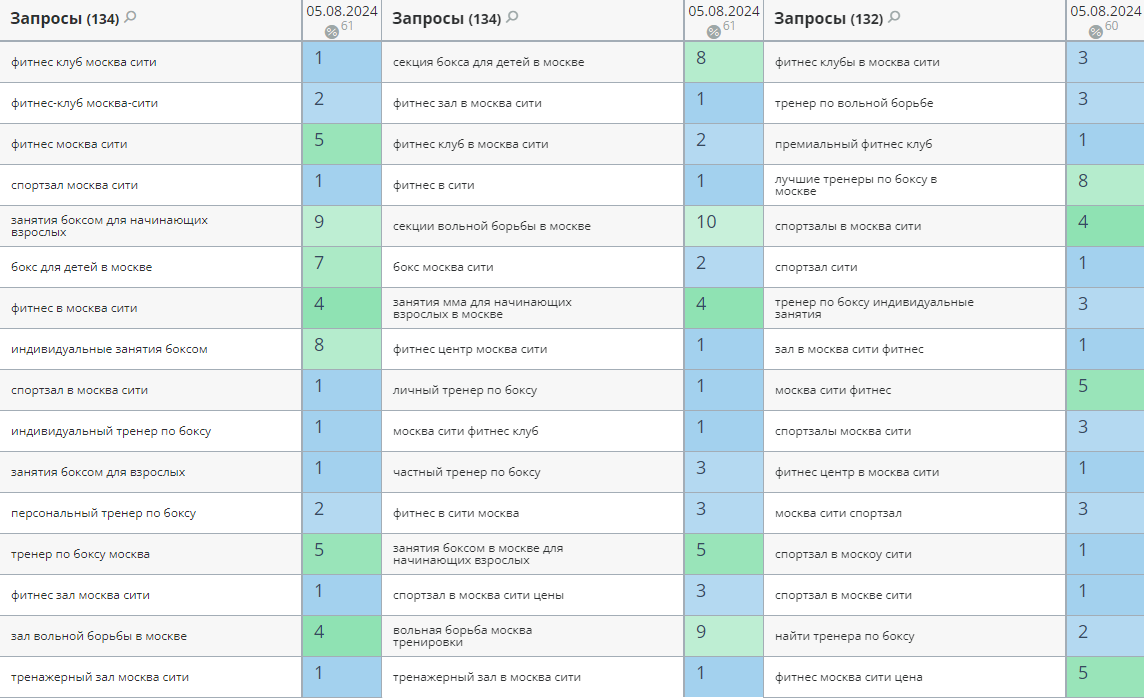The width and height of the screenshot is (1144, 698).
Task: Click the left table's 05.08.2024 date header
Action: pyautogui.click(x=342, y=12)
